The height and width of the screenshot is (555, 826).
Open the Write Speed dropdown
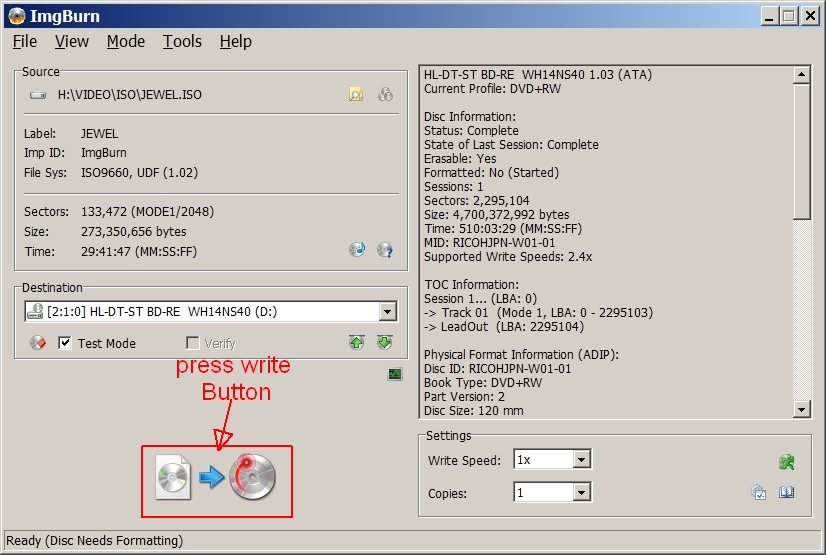(x=581, y=459)
